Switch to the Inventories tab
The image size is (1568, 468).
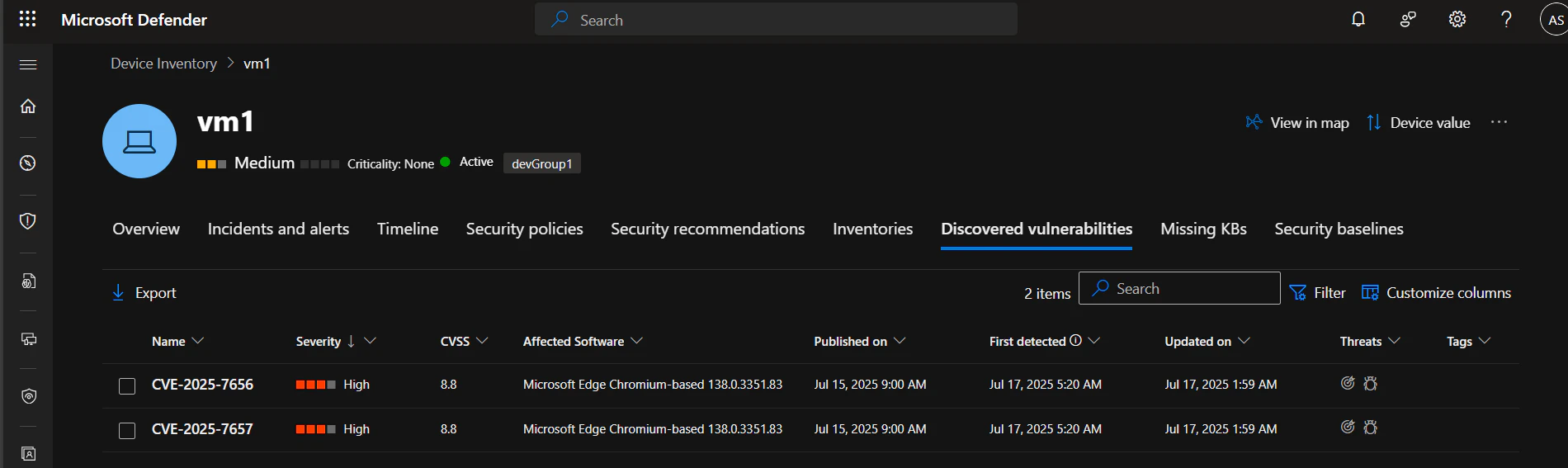click(872, 229)
